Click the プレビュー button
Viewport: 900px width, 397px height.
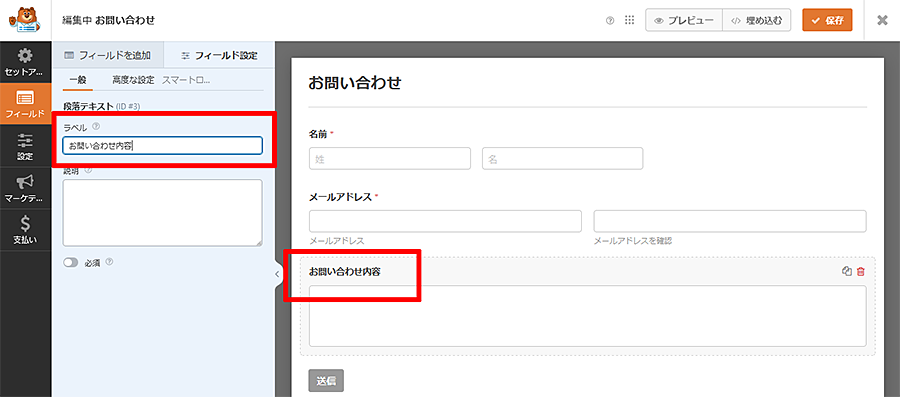pyautogui.click(x=684, y=20)
